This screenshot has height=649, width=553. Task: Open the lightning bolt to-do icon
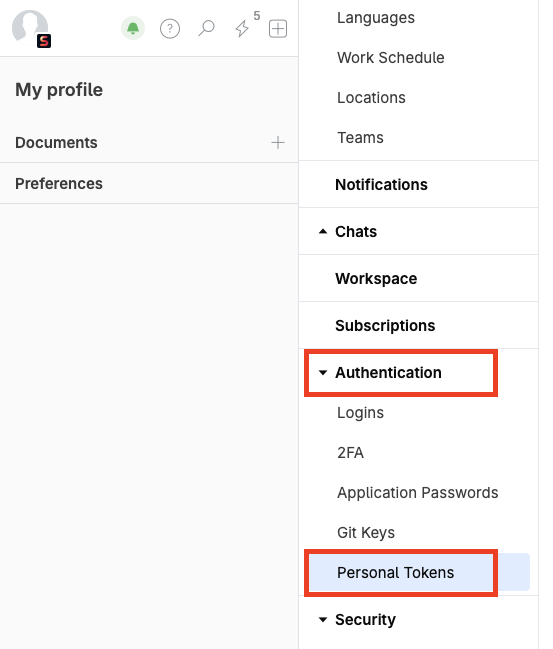[x=242, y=29]
